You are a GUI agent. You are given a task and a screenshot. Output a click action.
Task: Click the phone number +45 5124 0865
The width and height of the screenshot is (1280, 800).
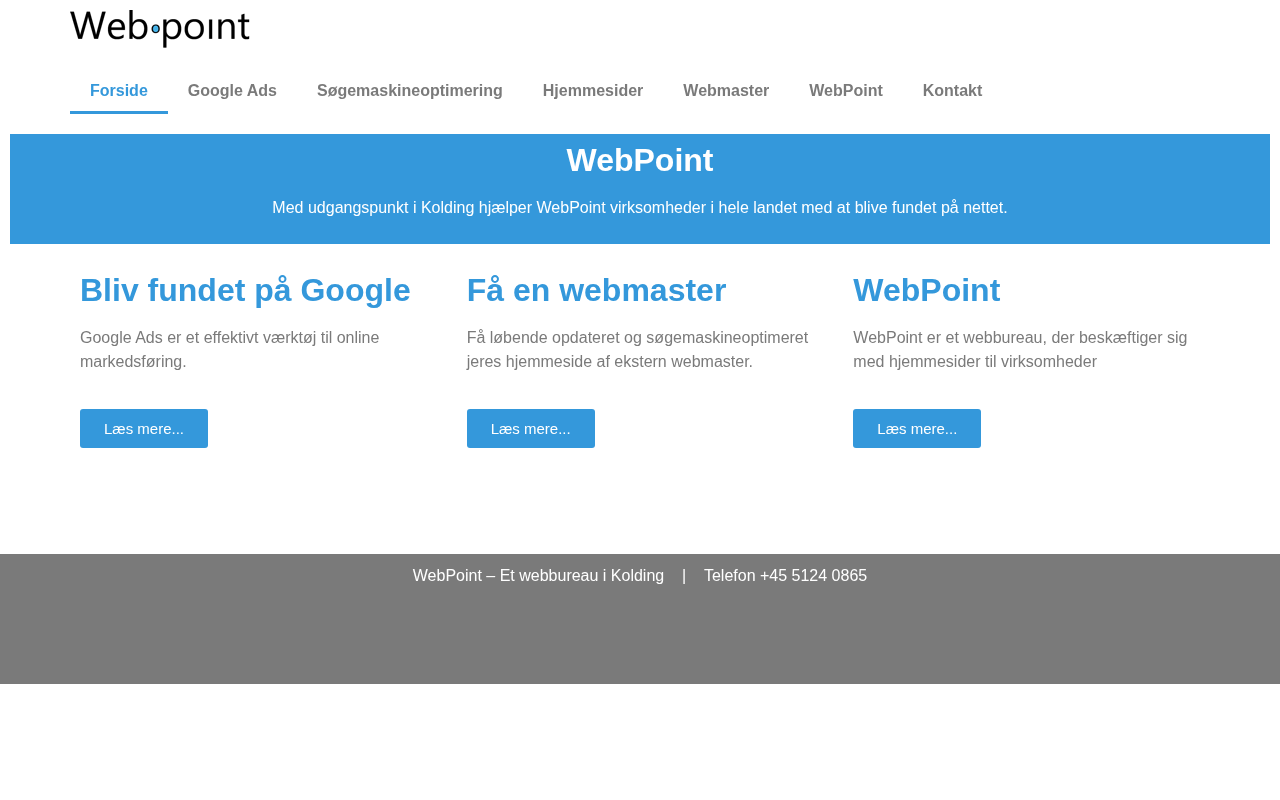pyautogui.click(x=813, y=576)
